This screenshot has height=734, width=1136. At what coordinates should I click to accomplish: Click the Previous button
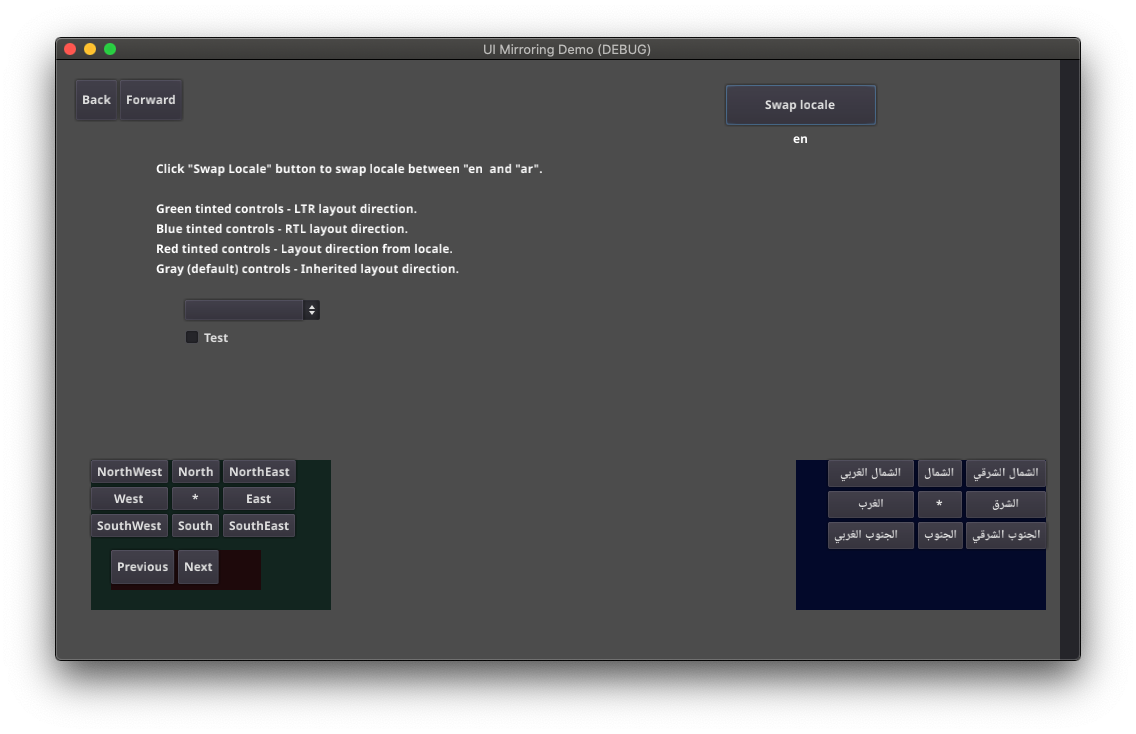point(142,567)
